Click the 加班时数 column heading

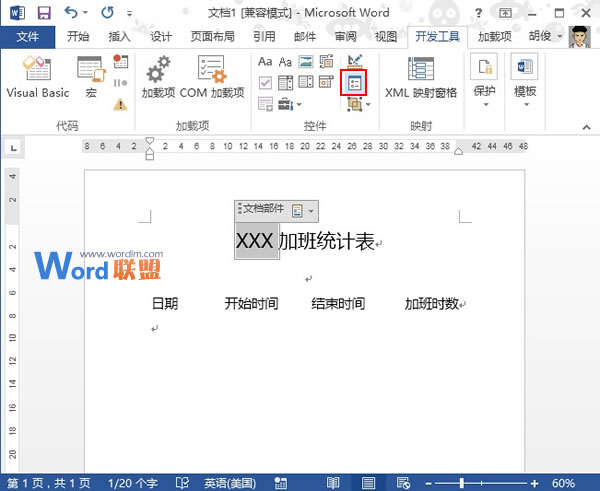432,304
